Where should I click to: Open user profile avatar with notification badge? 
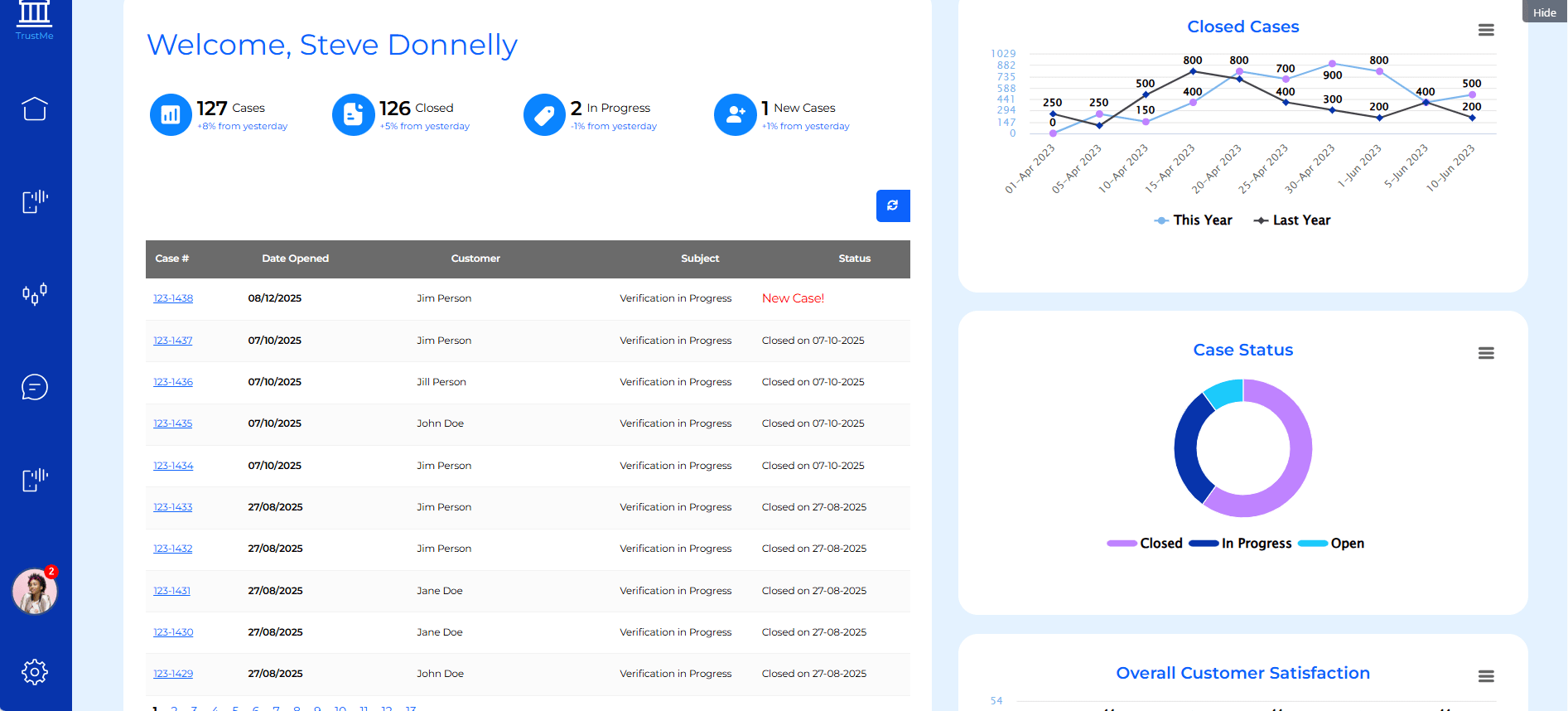coord(35,592)
